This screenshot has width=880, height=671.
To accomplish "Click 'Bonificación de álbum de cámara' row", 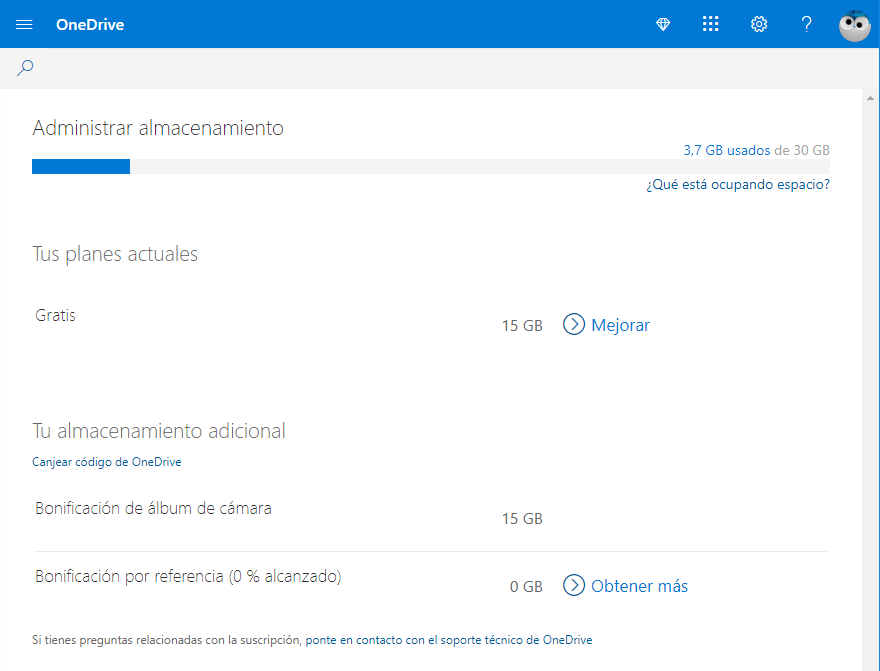I will pyautogui.click(x=430, y=513).
